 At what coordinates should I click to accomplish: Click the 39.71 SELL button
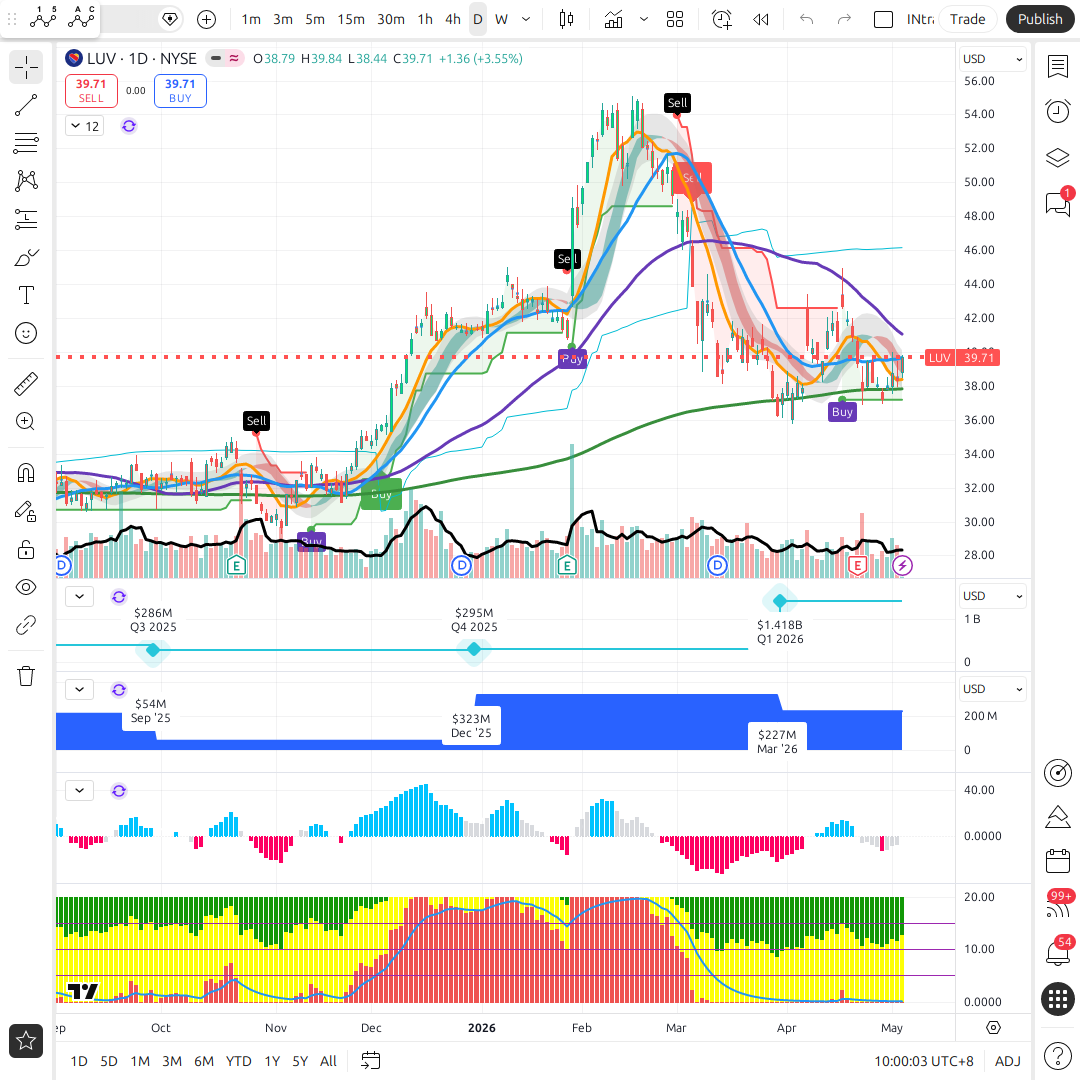pos(91,91)
